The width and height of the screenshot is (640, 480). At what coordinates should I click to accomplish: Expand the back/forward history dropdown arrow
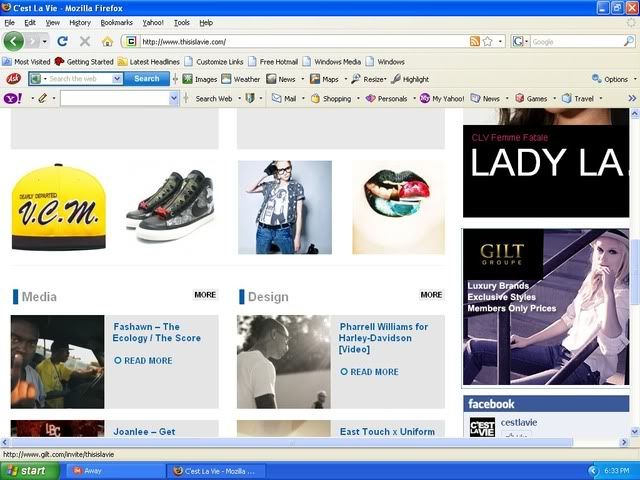click(44, 42)
